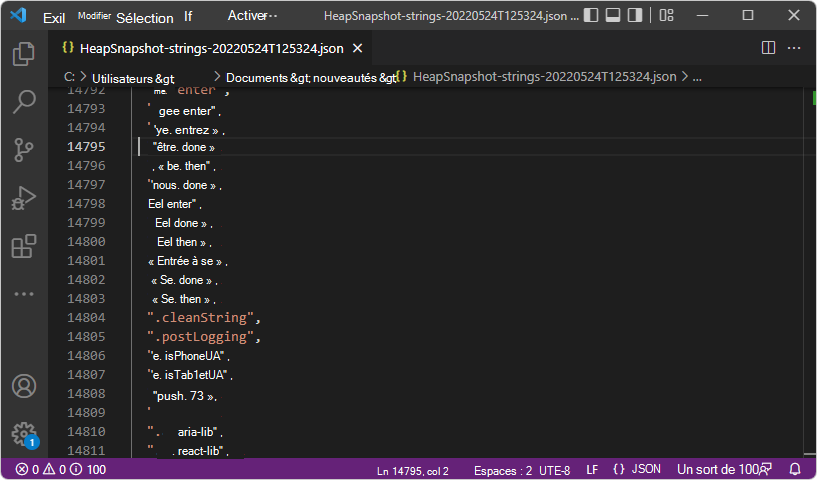Image resolution: width=817 pixels, height=480 pixels.
Task: Change the file encoding UTE-8
Action: [554, 471]
